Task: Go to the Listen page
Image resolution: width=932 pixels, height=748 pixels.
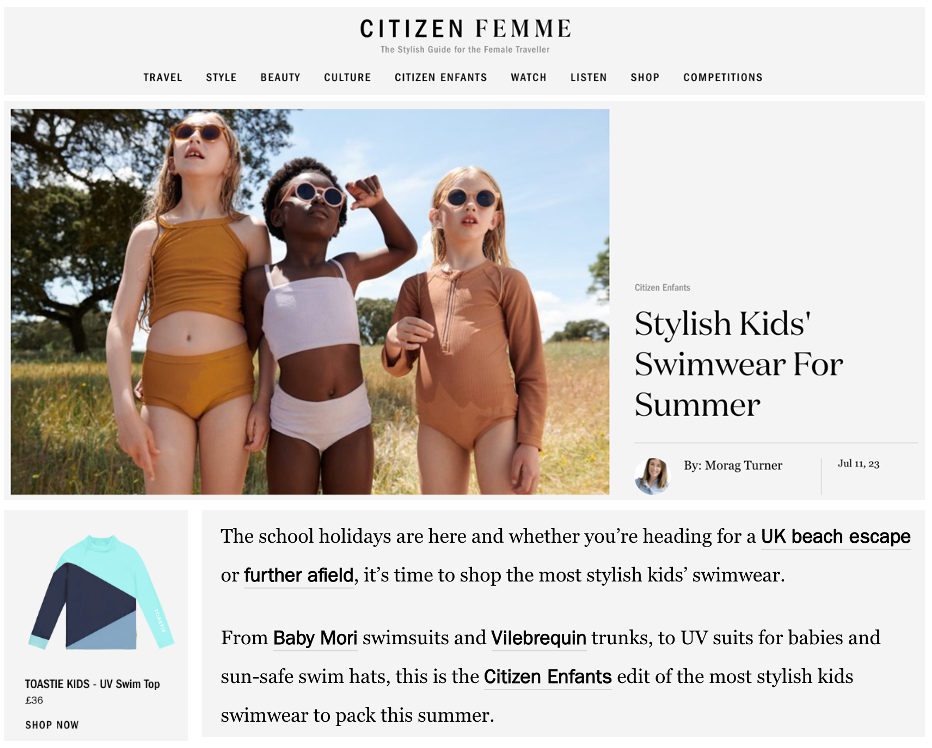Action: tap(588, 77)
